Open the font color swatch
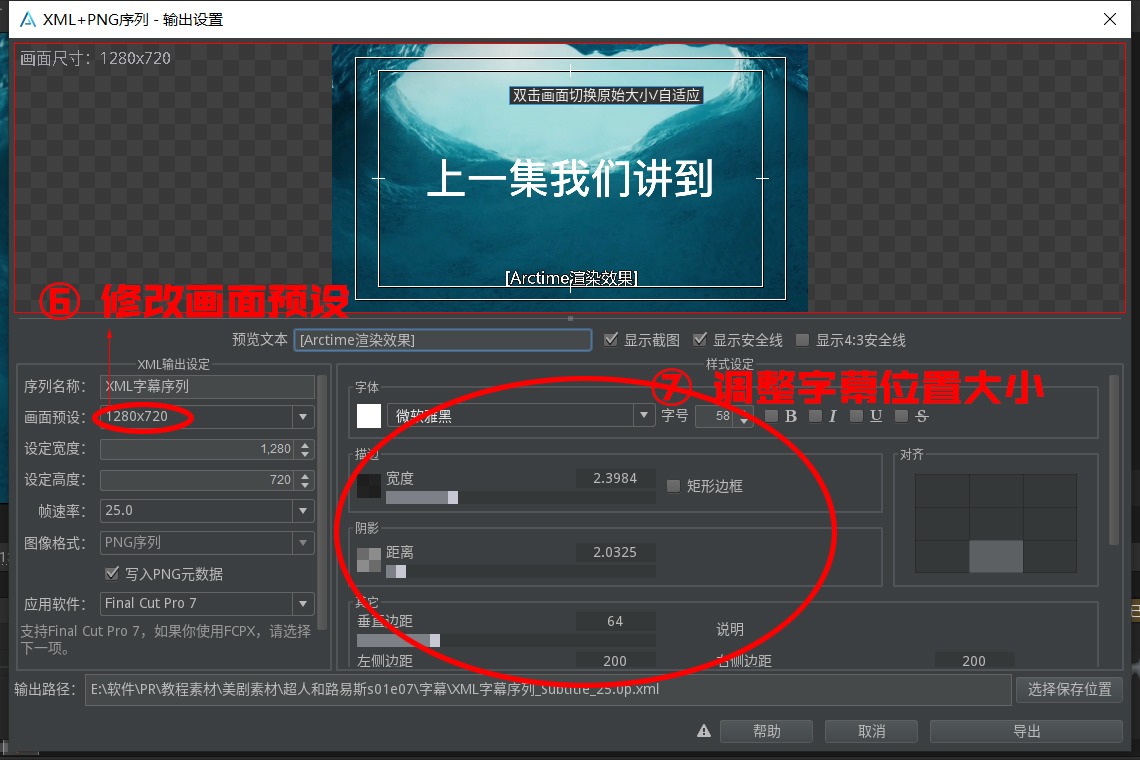 (369, 416)
